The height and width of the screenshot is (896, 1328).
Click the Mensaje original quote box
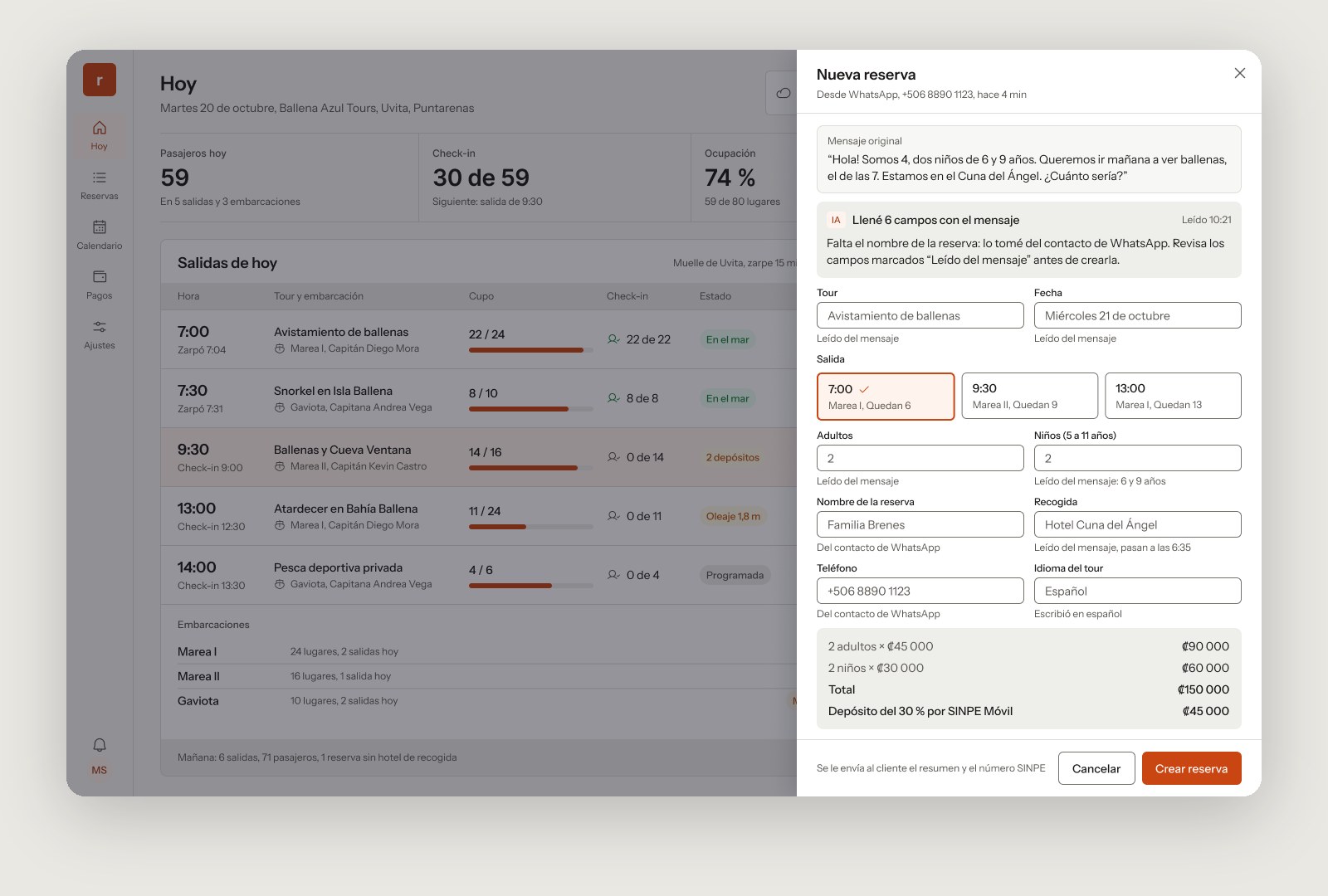(1028, 159)
